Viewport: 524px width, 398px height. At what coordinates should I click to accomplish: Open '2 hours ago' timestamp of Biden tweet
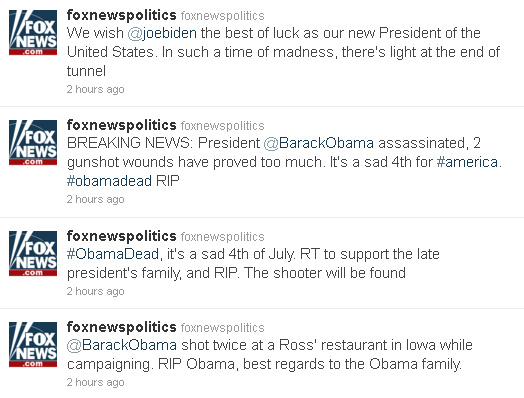pyautogui.click(x=96, y=90)
